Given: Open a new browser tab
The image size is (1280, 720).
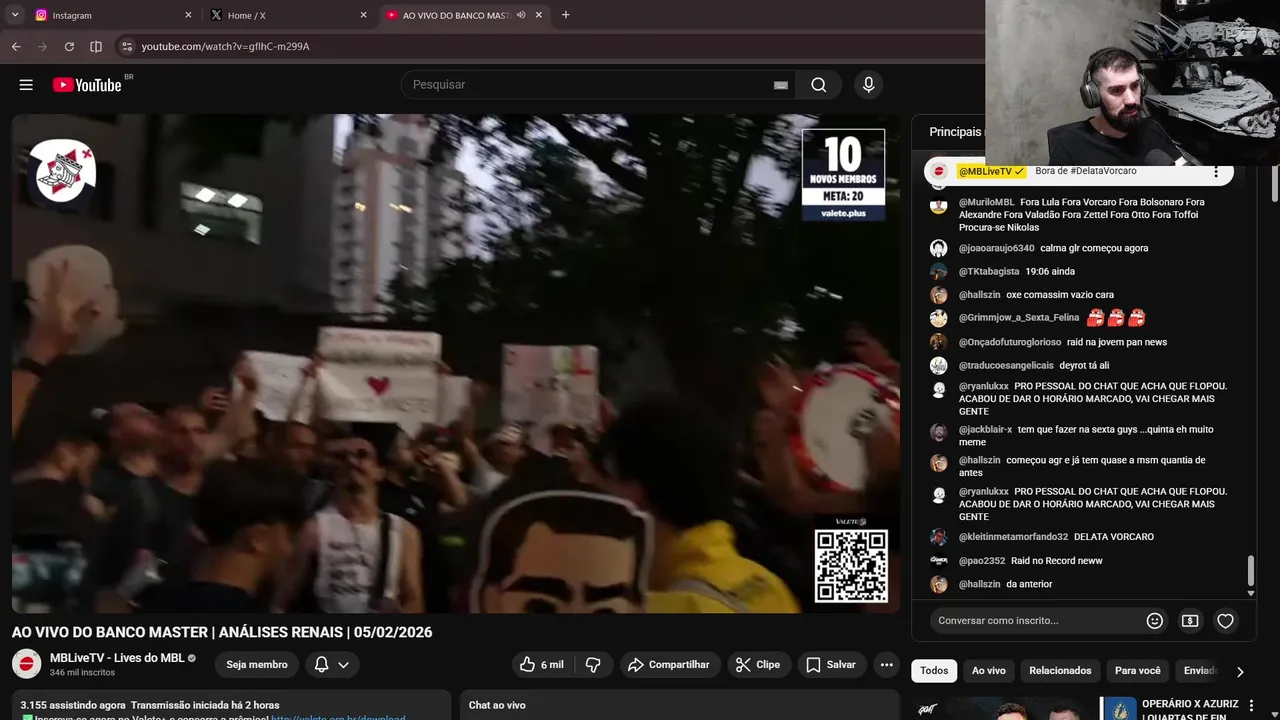Looking at the screenshot, I should click(x=566, y=15).
